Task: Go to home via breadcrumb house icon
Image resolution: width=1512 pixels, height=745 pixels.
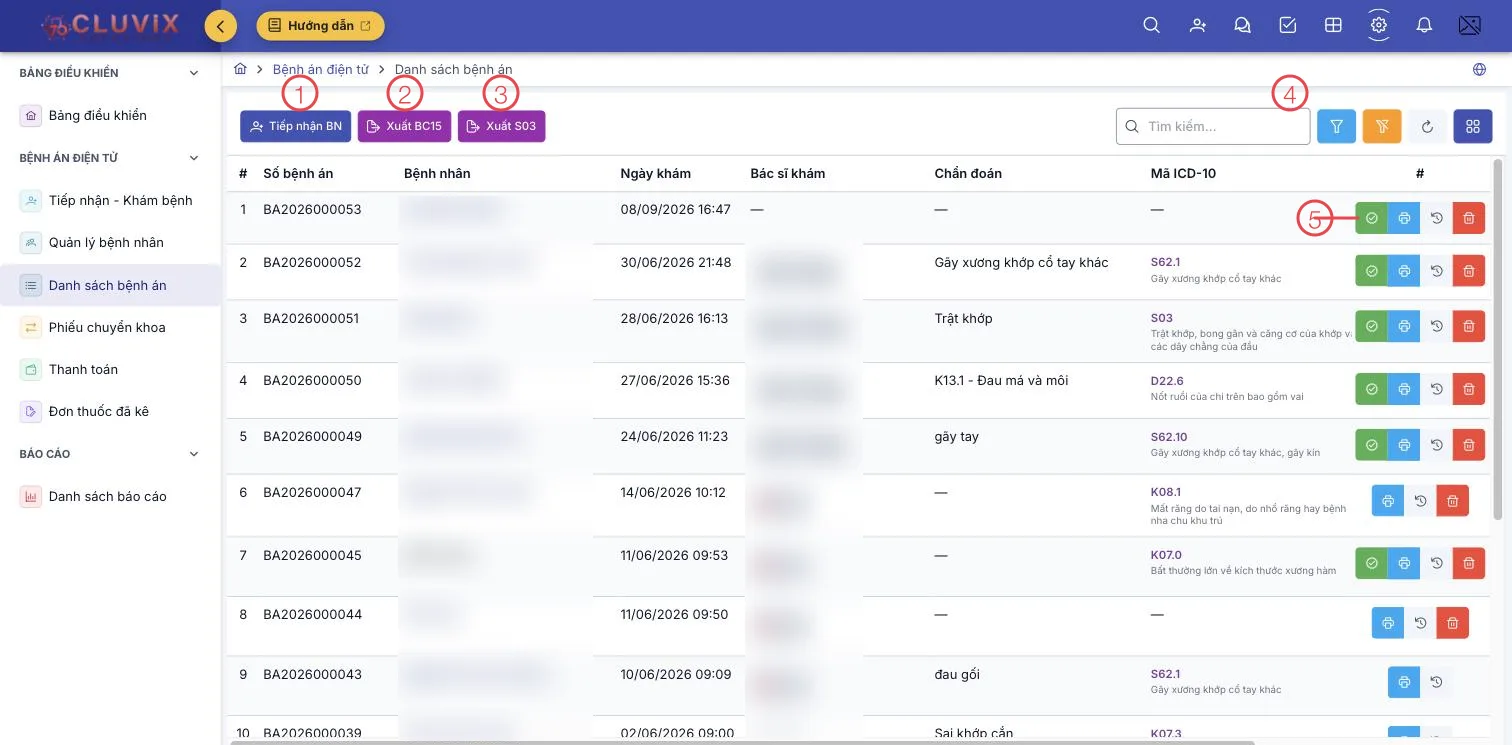Action: coord(240,69)
